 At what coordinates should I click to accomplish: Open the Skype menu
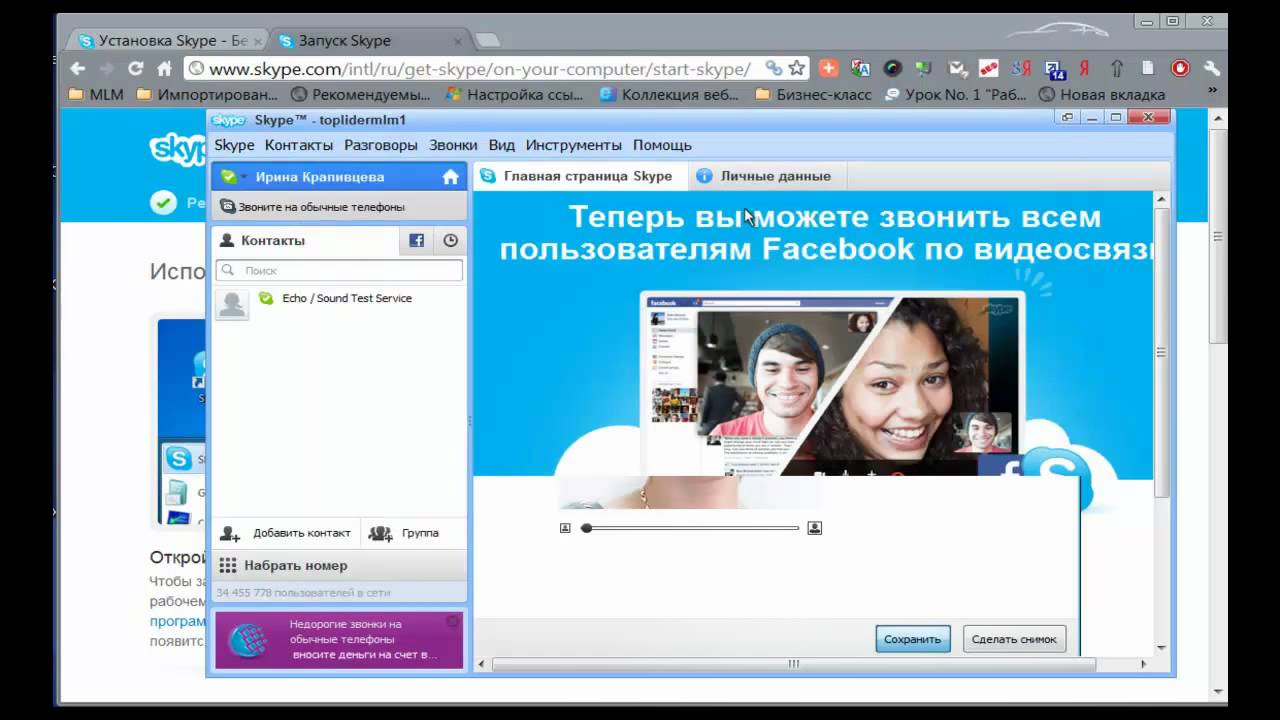click(234, 145)
